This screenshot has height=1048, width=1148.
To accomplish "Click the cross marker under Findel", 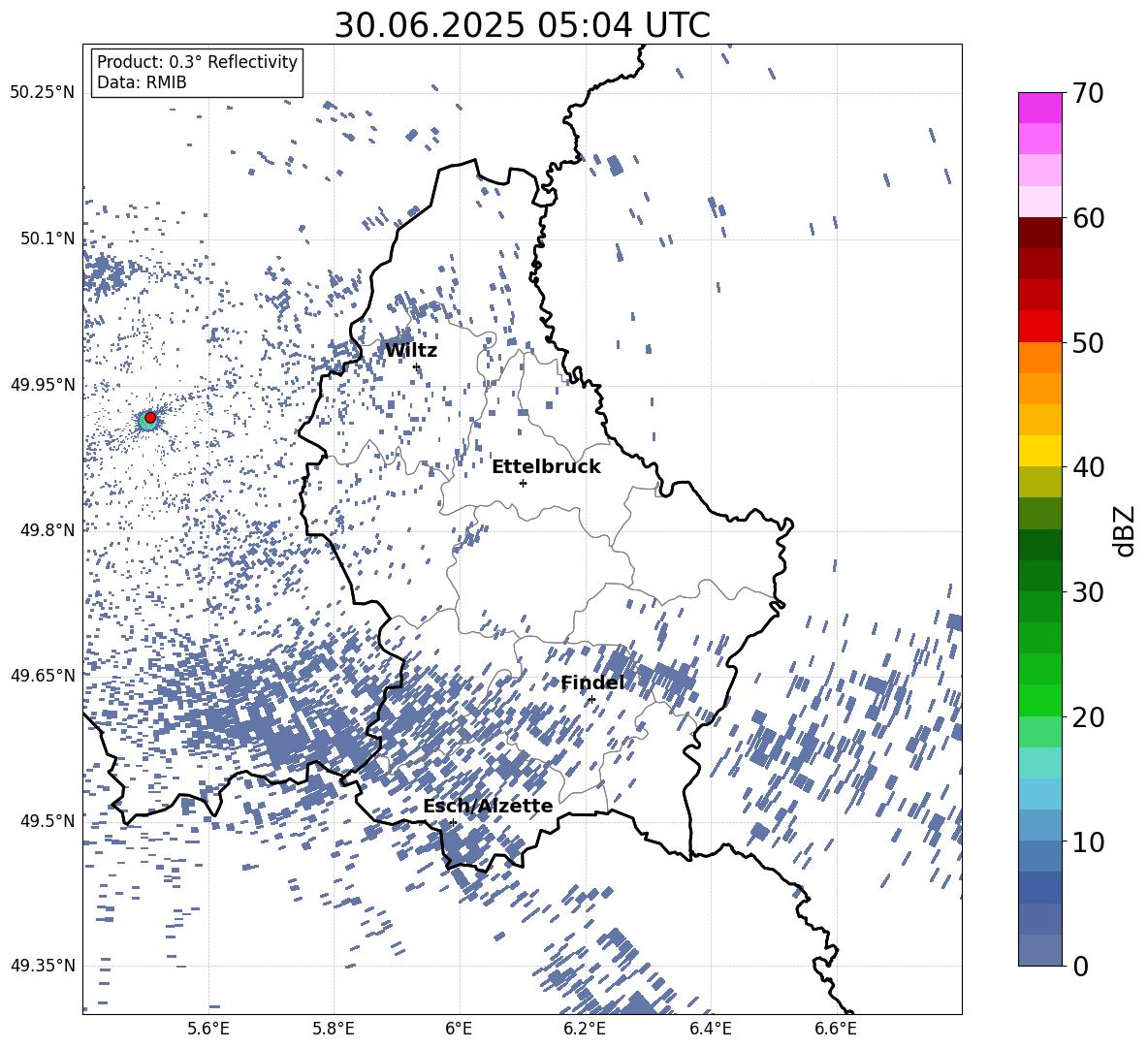I will coord(591,700).
